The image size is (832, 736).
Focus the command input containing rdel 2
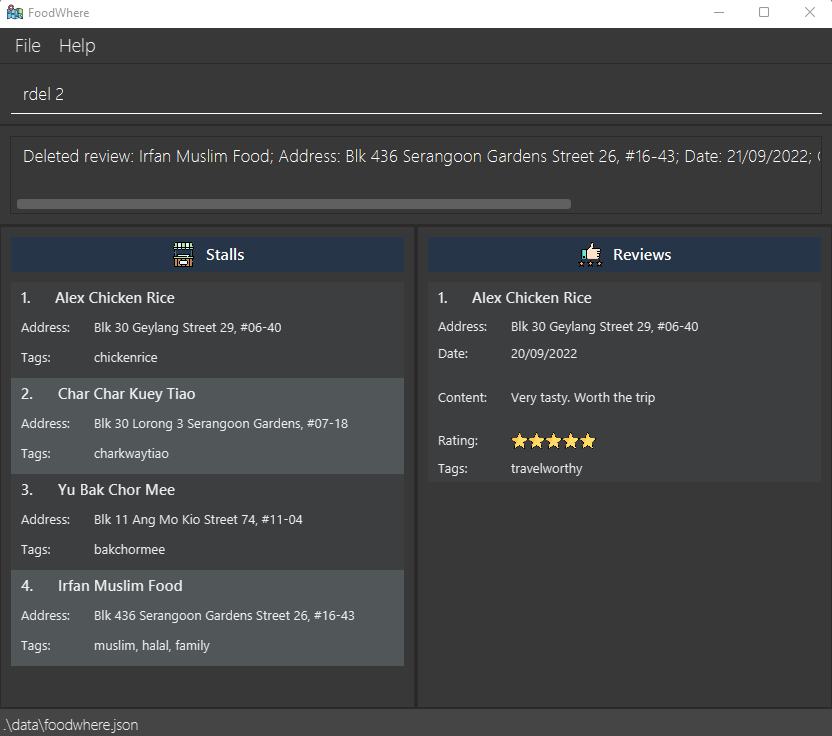click(x=416, y=94)
